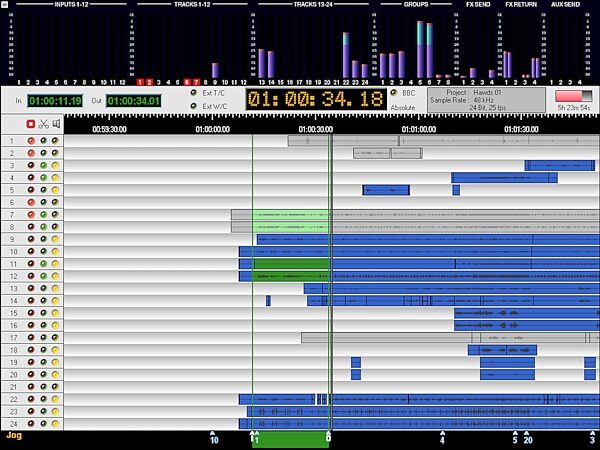Toggle the BBC option indicator

(x=394, y=93)
